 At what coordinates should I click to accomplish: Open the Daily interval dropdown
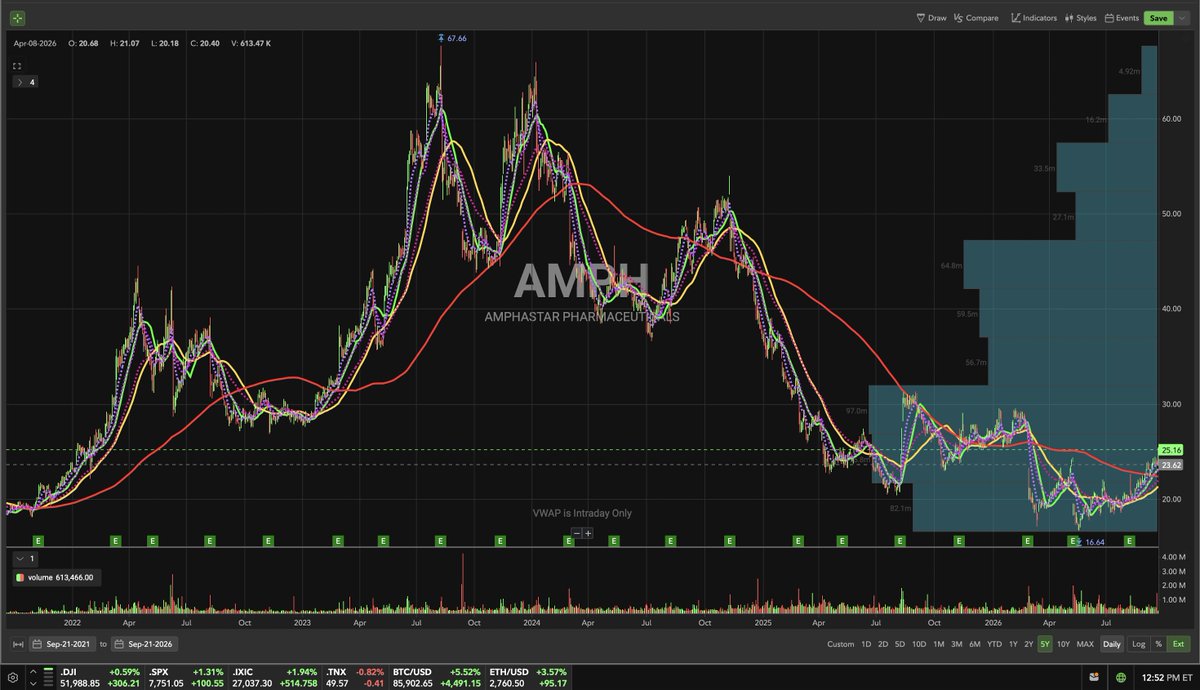click(1111, 644)
